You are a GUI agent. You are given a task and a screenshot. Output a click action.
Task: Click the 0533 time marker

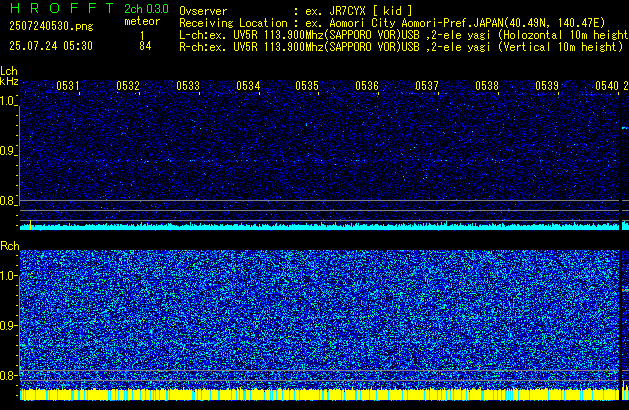pos(188,86)
